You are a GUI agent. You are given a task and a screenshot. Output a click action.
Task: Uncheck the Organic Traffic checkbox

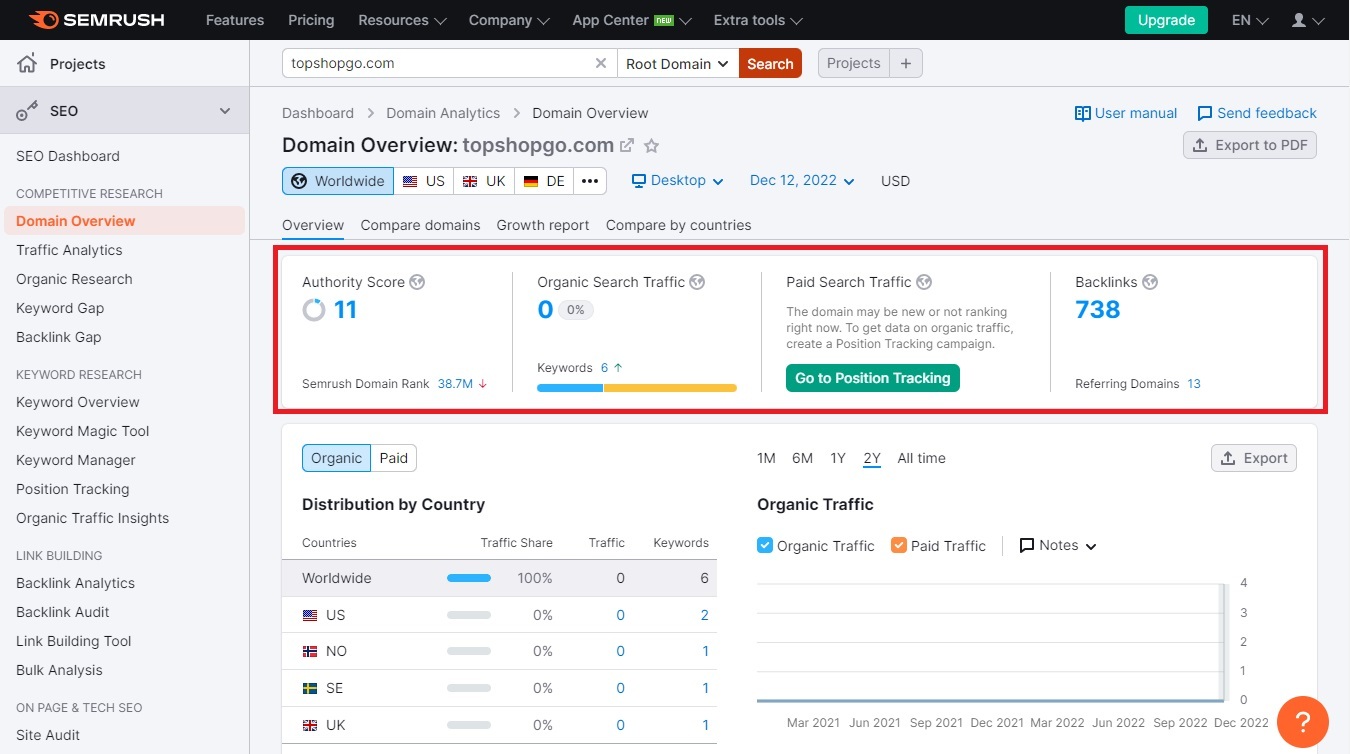(765, 545)
